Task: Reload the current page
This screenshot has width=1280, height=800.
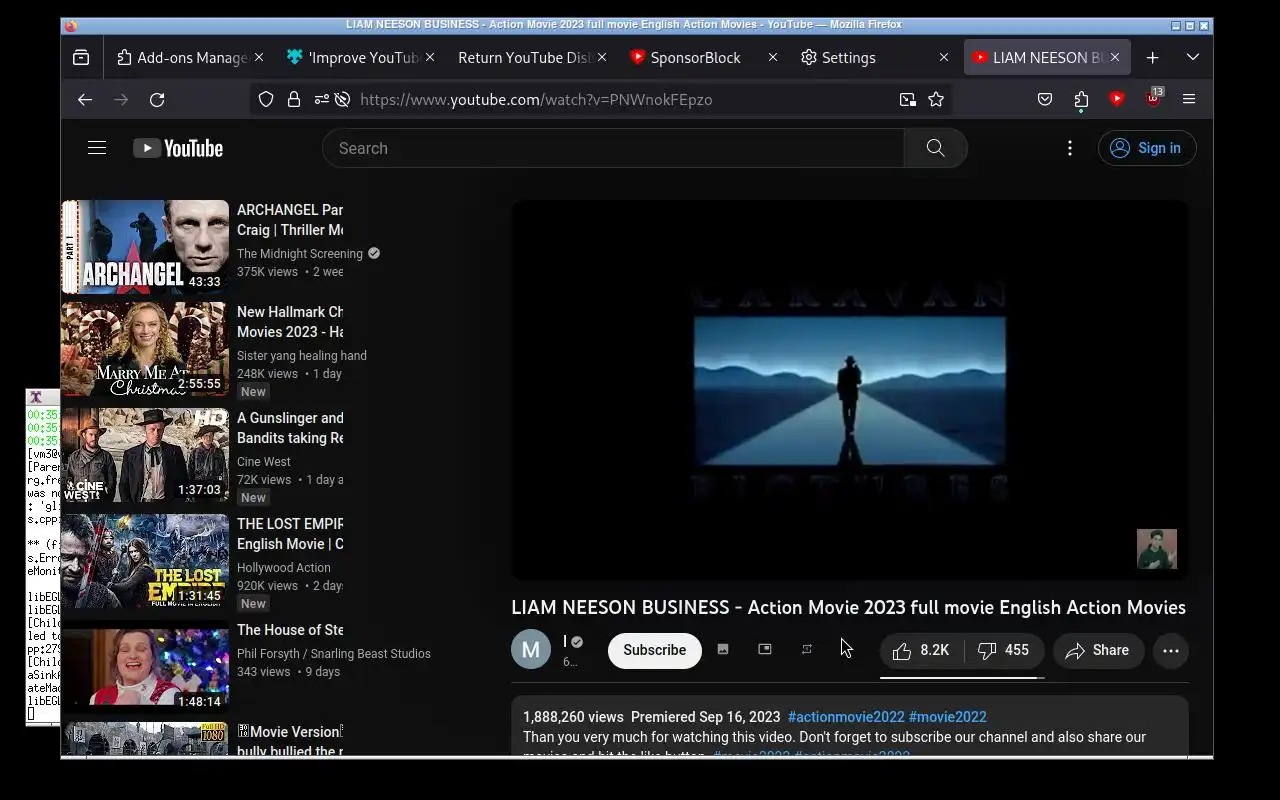Action: click(x=157, y=99)
